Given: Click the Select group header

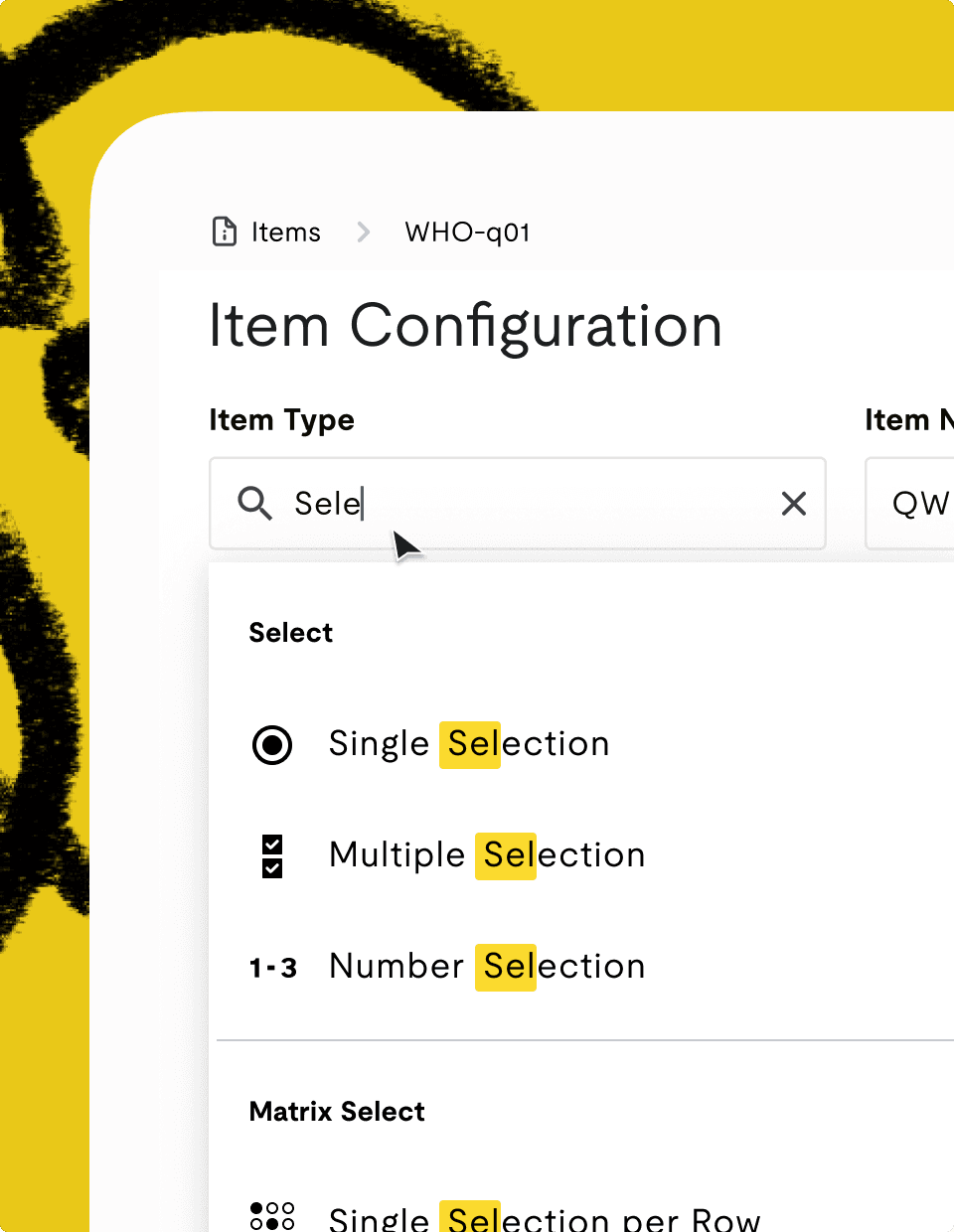Looking at the screenshot, I should [291, 633].
